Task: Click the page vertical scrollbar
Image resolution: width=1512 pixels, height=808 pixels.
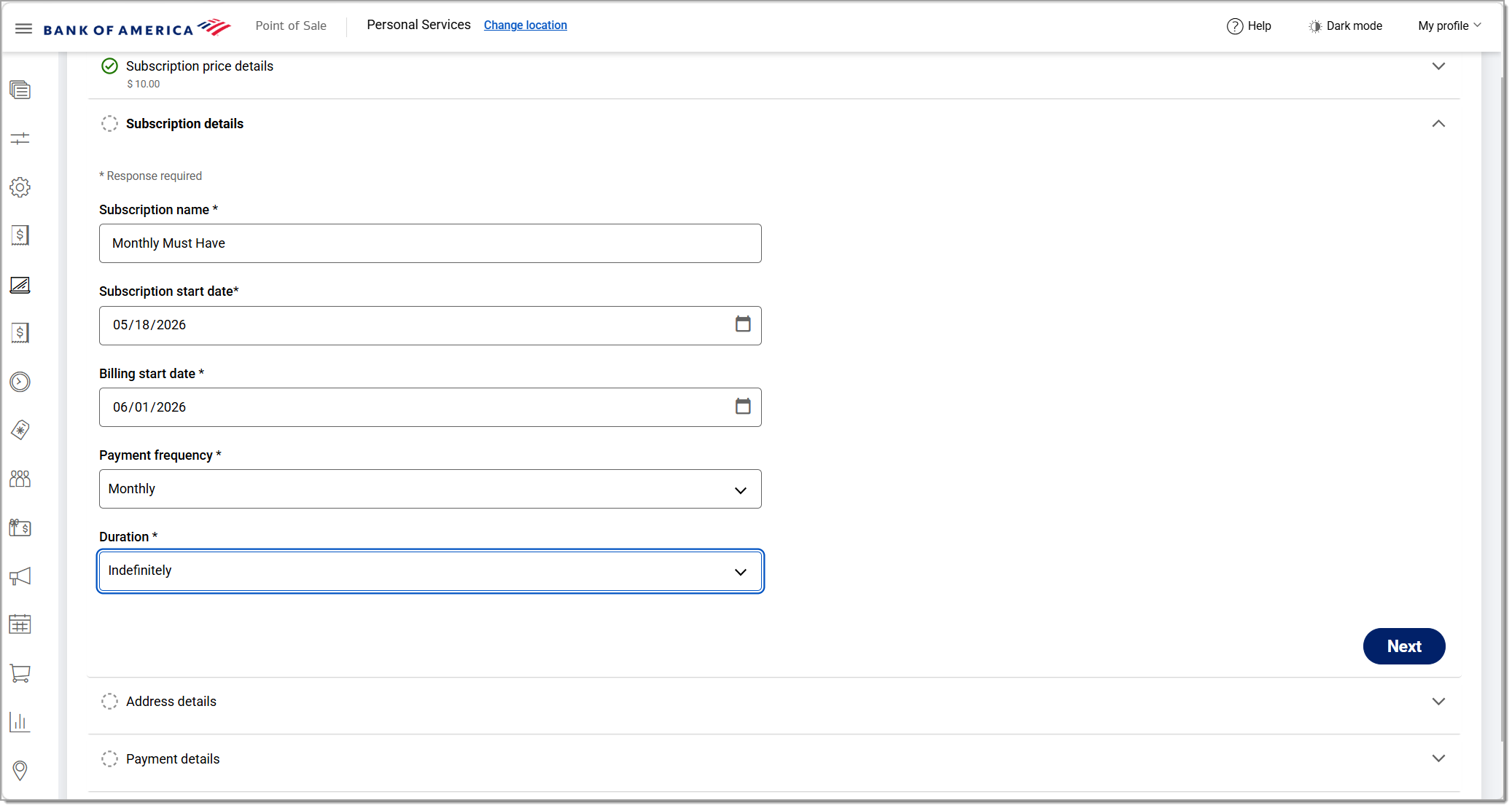Action: pos(1503,408)
